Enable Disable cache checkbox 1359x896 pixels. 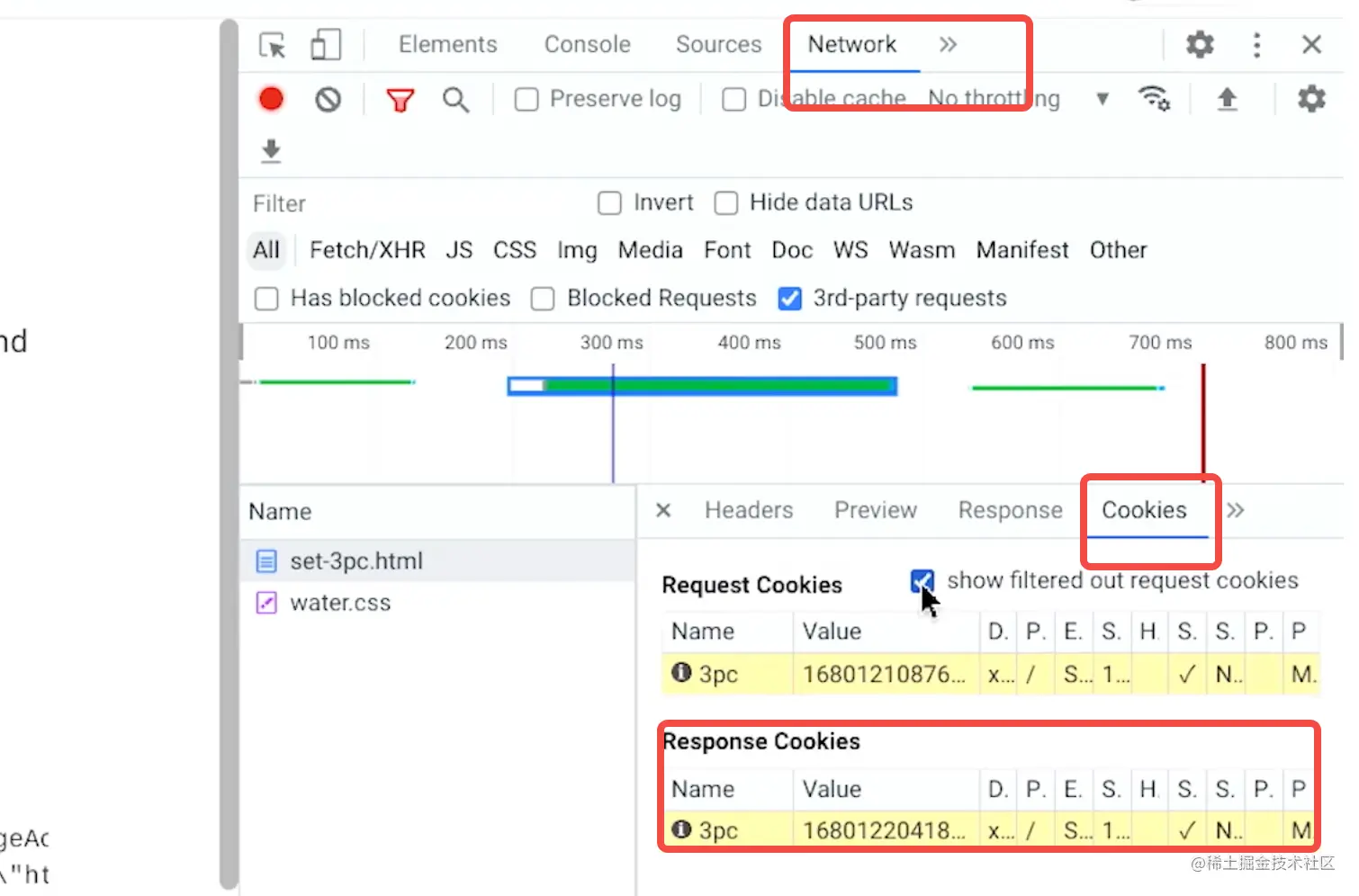click(734, 99)
